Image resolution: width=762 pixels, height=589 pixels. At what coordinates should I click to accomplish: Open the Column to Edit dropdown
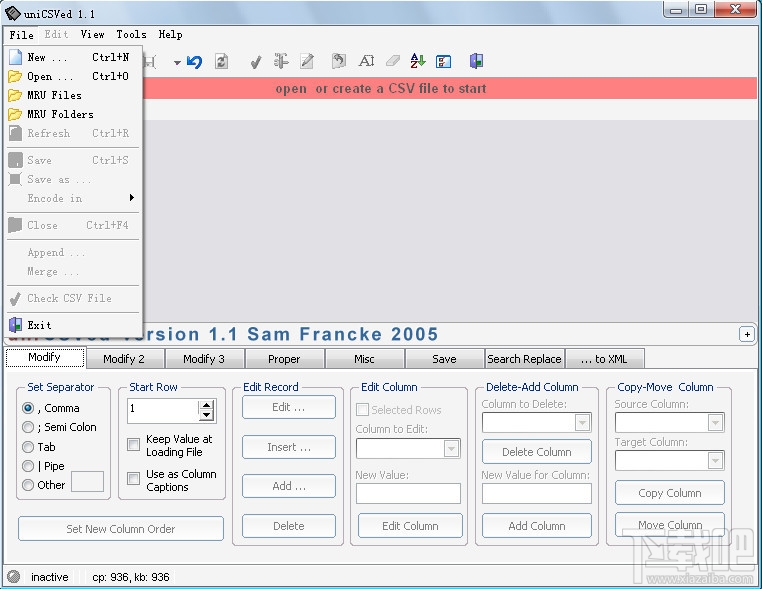(x=451, y=449)
